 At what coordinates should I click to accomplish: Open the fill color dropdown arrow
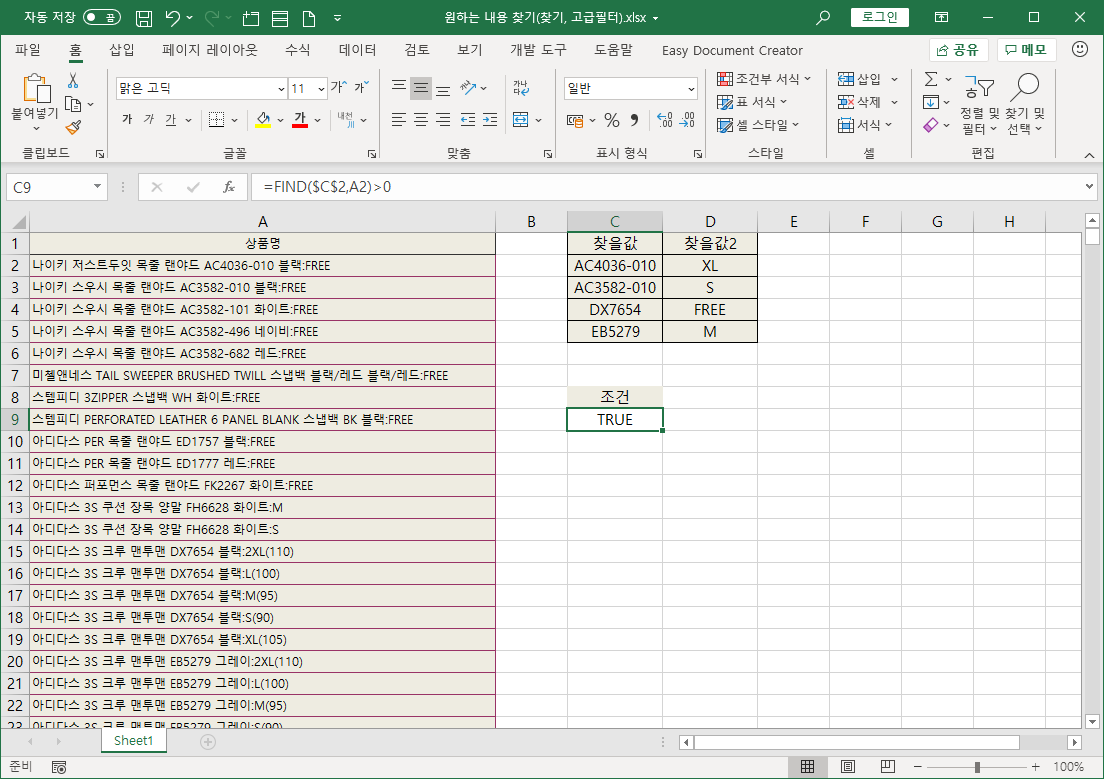(x=280, y=120)
